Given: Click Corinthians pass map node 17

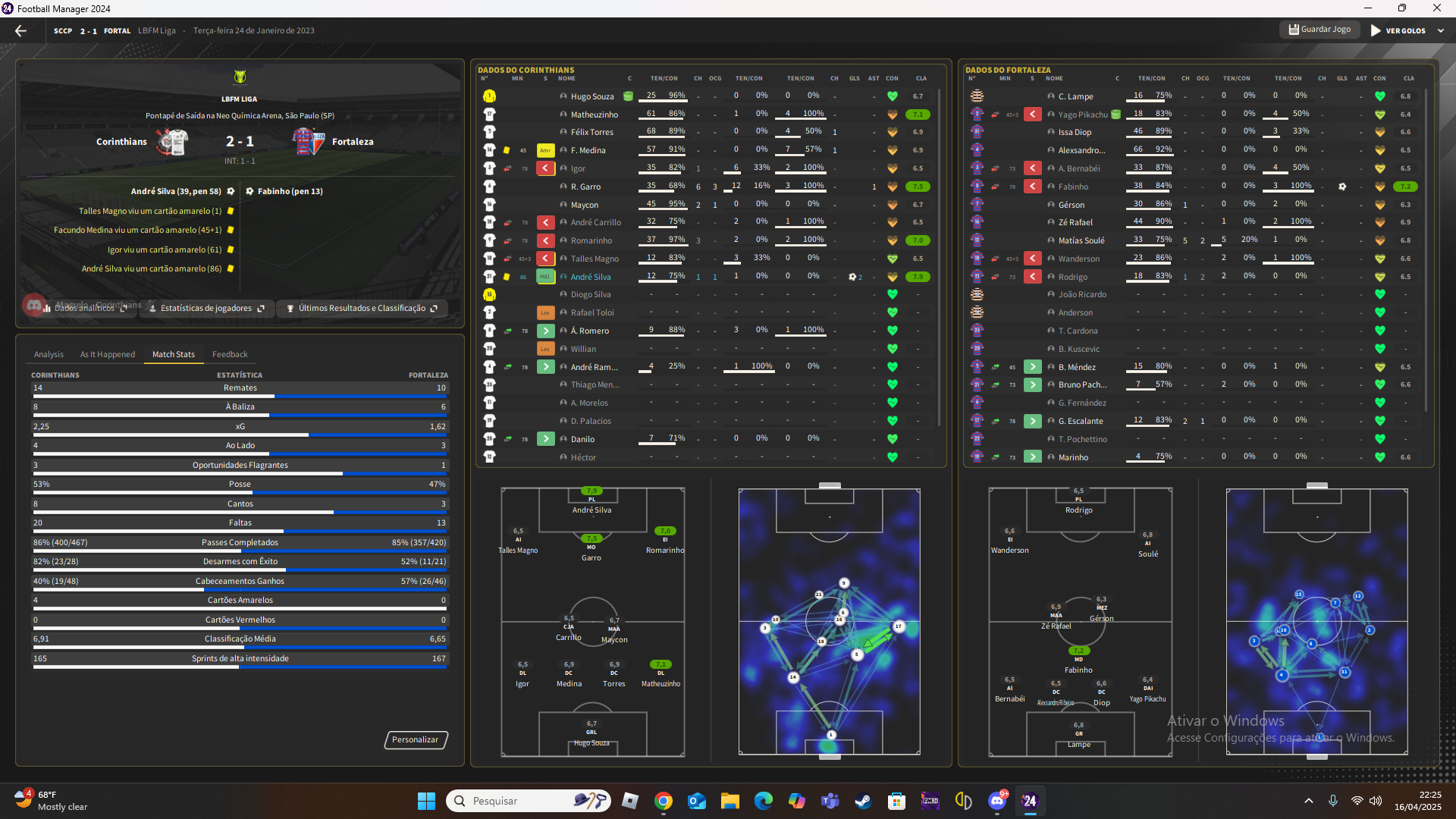Looking at the screenshot, I should [x=899, y=626].
